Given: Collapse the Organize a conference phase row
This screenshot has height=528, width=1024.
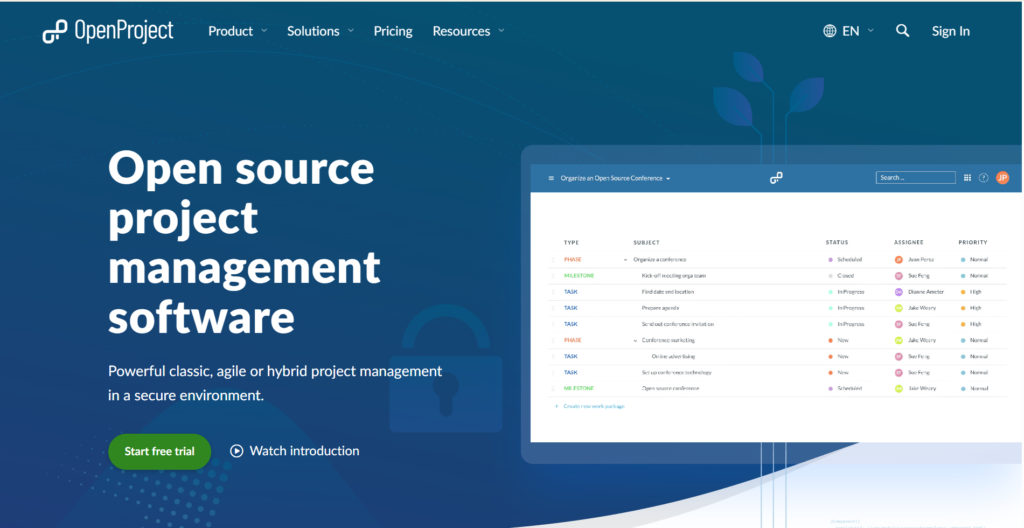Looking at the screenshot, I should pyautogui.click(x=626, y=259).
